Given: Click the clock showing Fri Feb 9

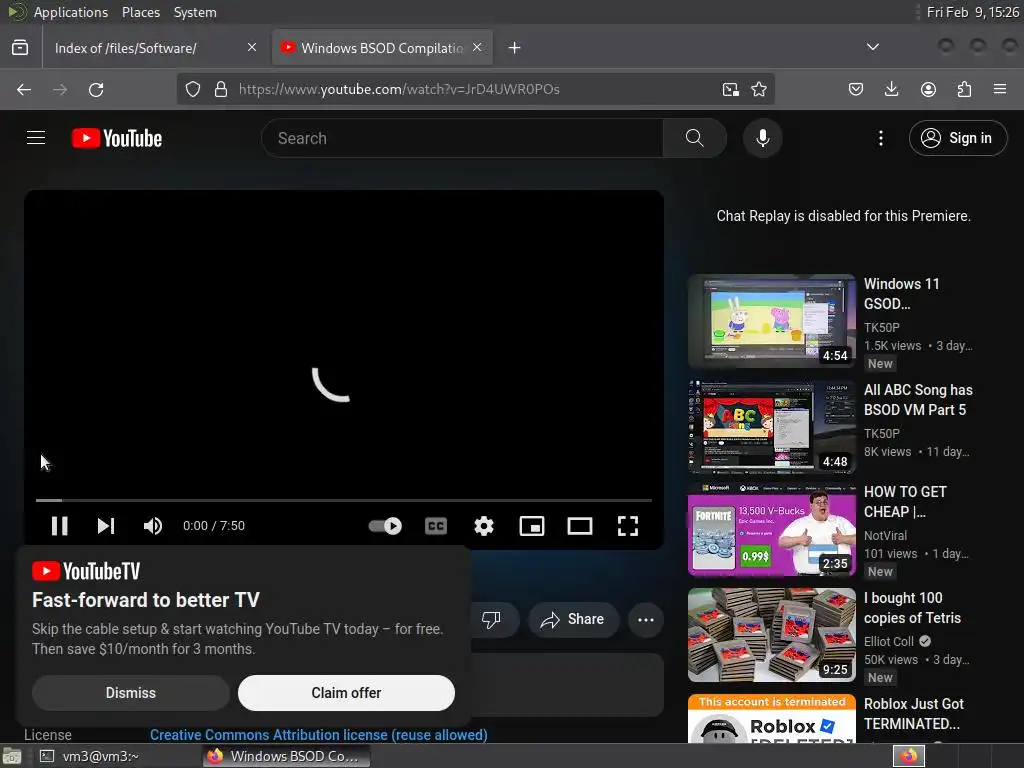Looking at the screenshot, I should tap(972, 12).
